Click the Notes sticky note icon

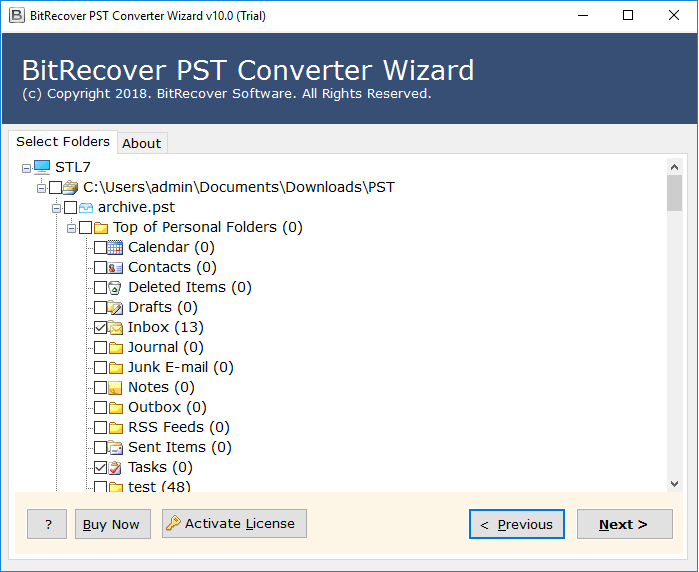tap(115, 388)
